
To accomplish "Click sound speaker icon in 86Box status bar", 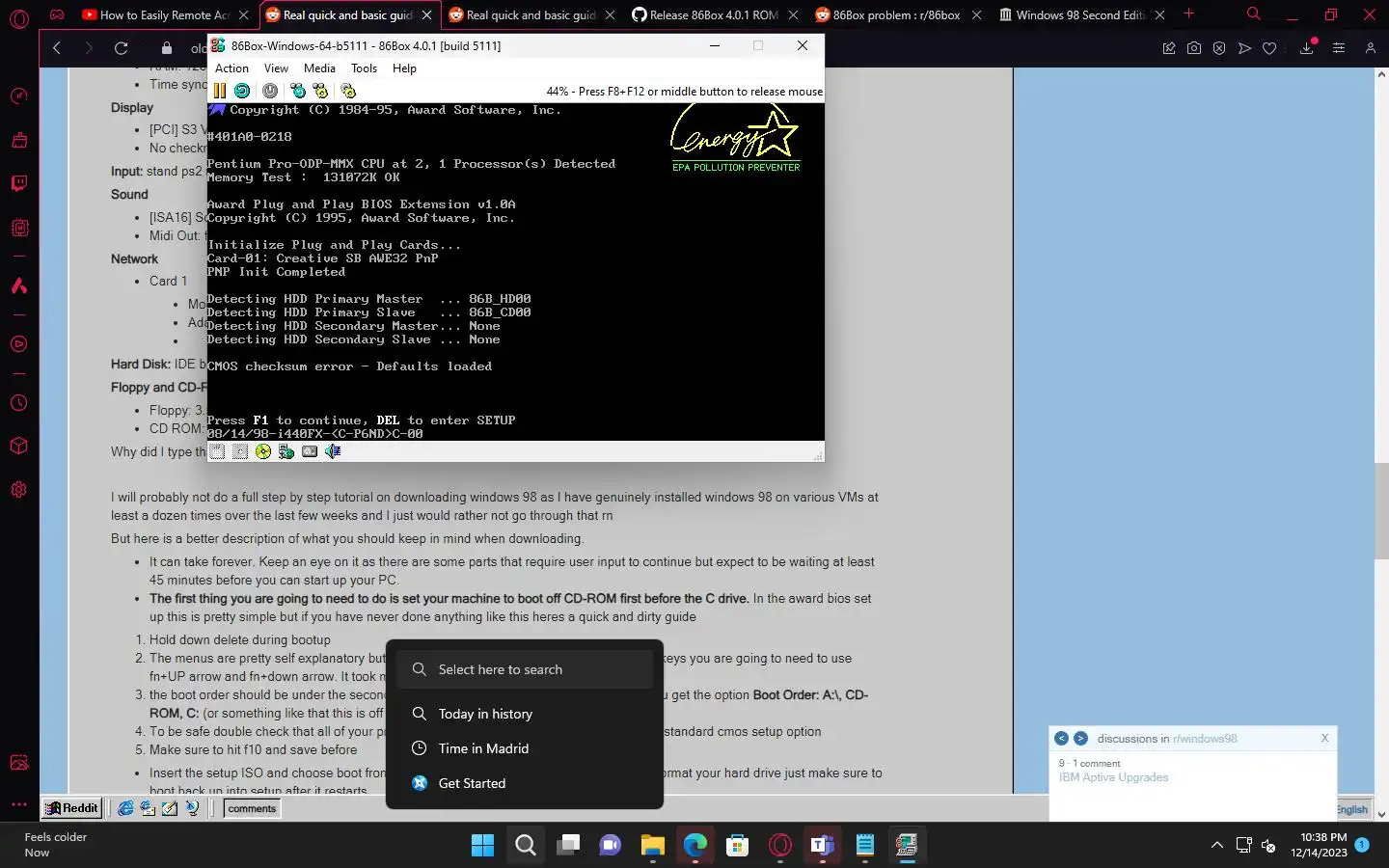I will [333, 451].
